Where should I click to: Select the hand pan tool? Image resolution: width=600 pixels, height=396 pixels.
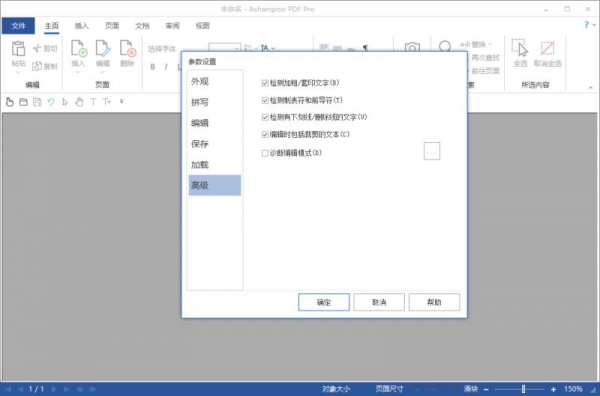tap(79, 102)
